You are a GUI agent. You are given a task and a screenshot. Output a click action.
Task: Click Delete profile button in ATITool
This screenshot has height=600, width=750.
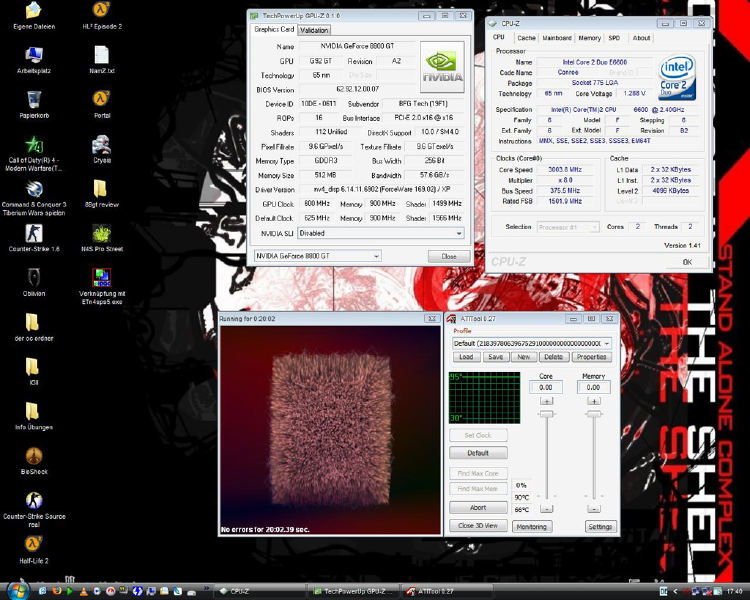click(x=553, y=357)
